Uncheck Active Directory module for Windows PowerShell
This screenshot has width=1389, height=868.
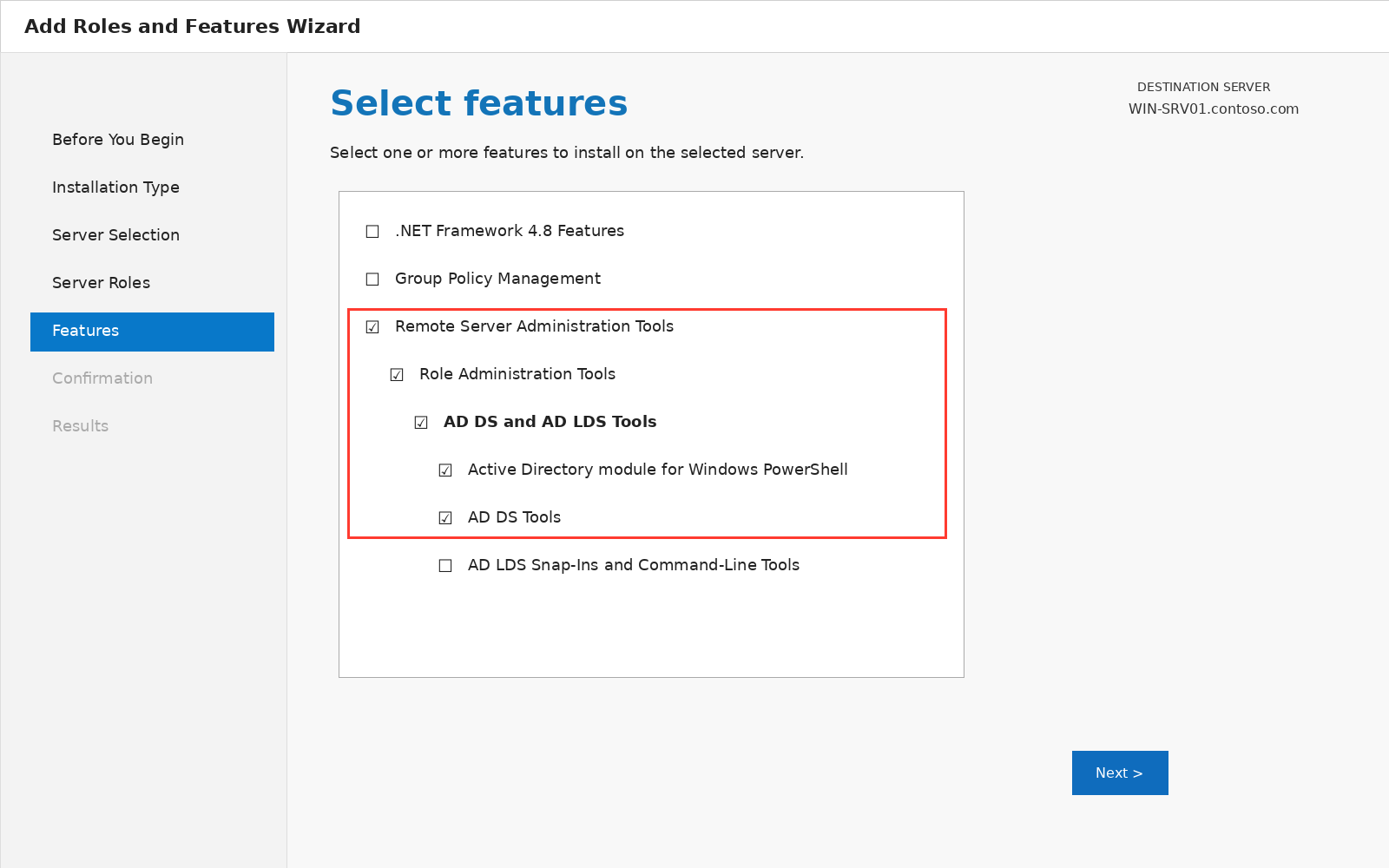coord(445,470)
